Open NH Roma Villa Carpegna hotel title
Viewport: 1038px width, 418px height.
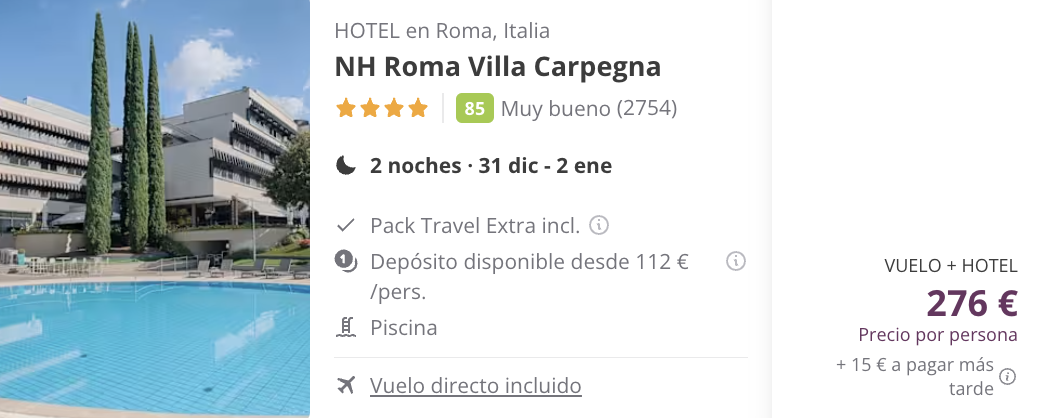click(498, 67)
